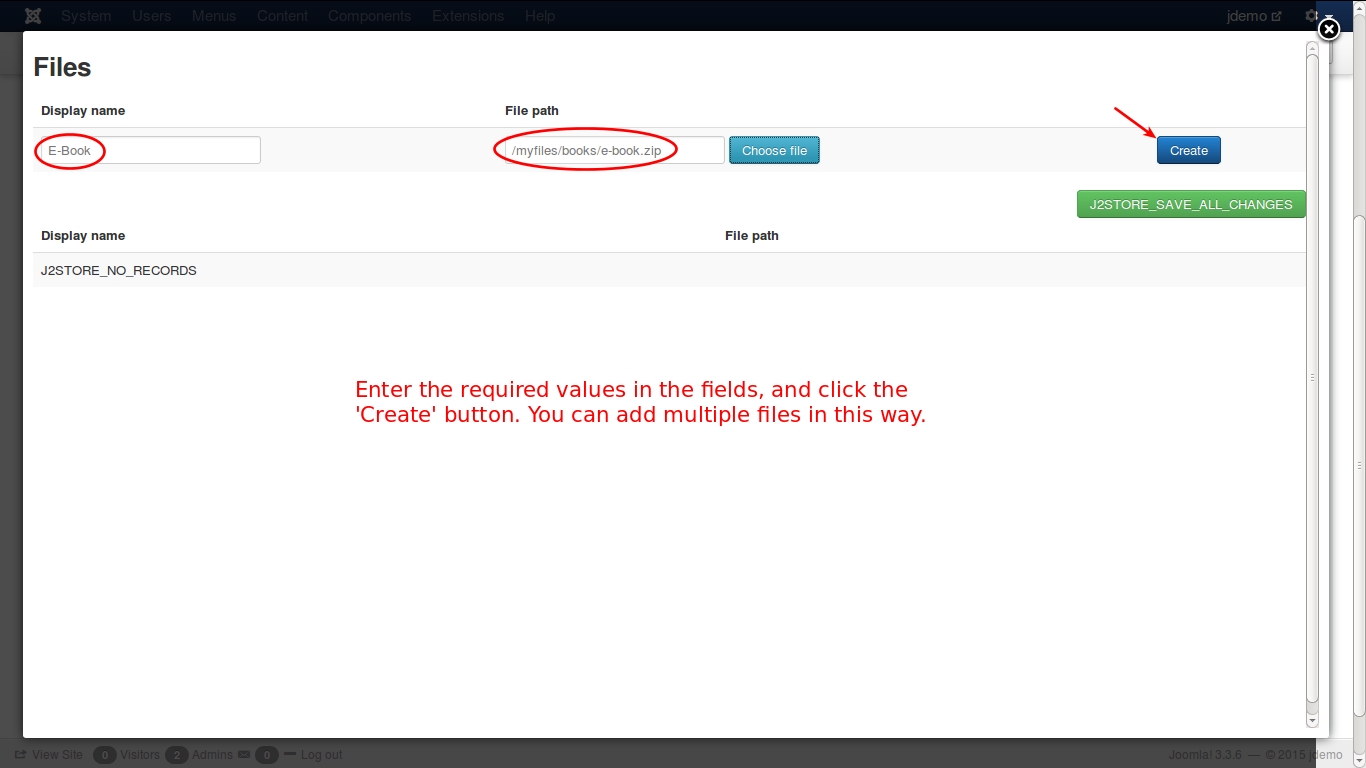
Task: Click the J2STORE_SAVE_ALL_CHANGES button
Action: pos(1191,204)
